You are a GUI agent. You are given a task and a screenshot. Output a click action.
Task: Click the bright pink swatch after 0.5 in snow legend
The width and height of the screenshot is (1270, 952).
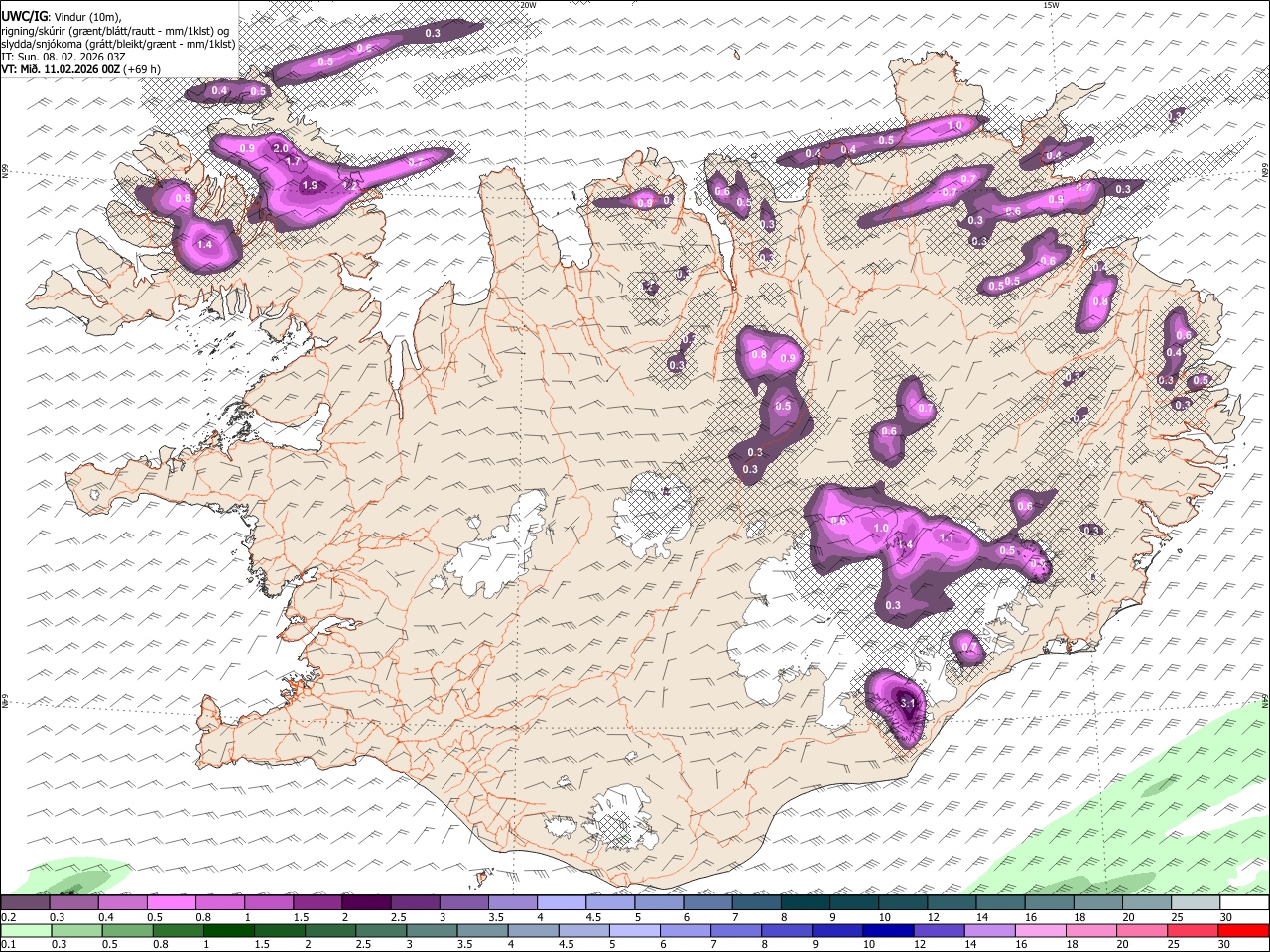tap(171, 903)
